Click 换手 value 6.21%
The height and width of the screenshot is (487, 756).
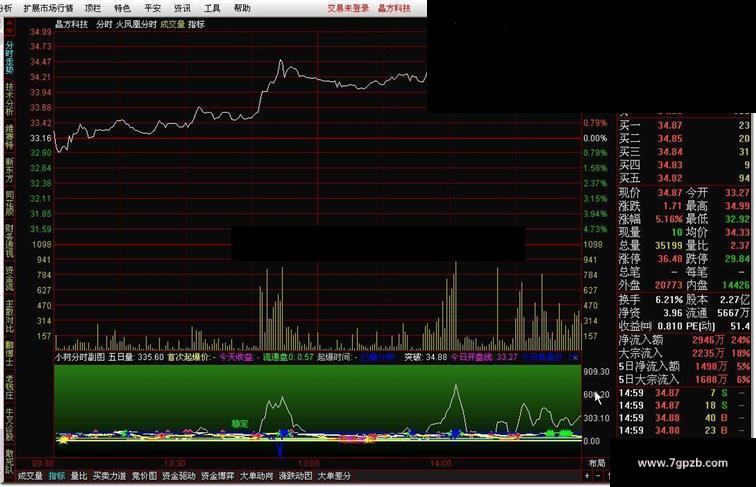point(669,299)
